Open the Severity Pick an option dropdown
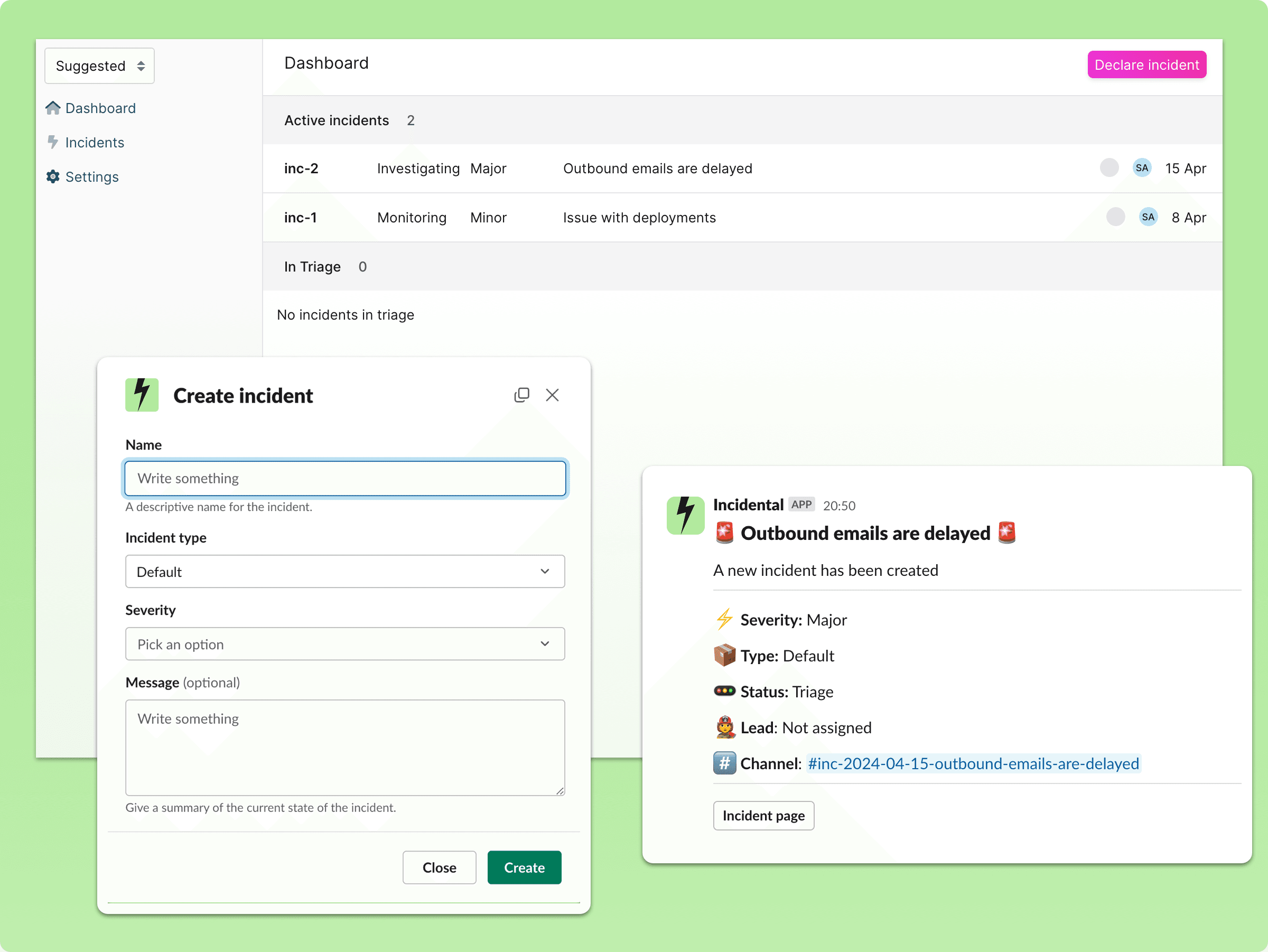The width and height of the screenshot is (1268, 952). [x=345, y=643]
